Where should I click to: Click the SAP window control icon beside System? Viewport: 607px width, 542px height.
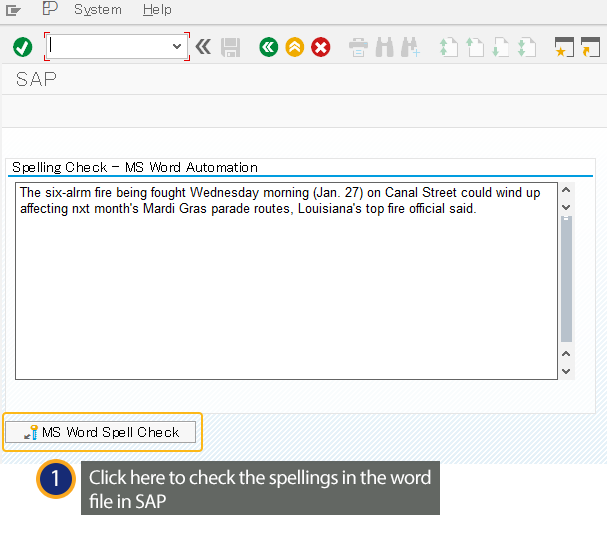tap(50, 8)
